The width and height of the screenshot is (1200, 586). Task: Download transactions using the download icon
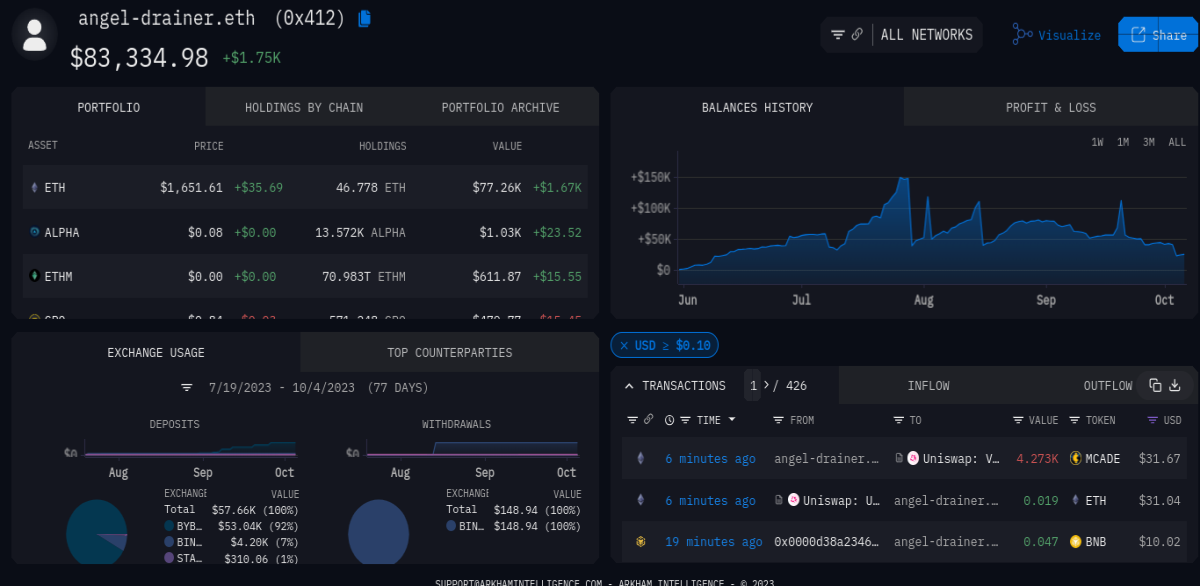tap(1175, 385)
